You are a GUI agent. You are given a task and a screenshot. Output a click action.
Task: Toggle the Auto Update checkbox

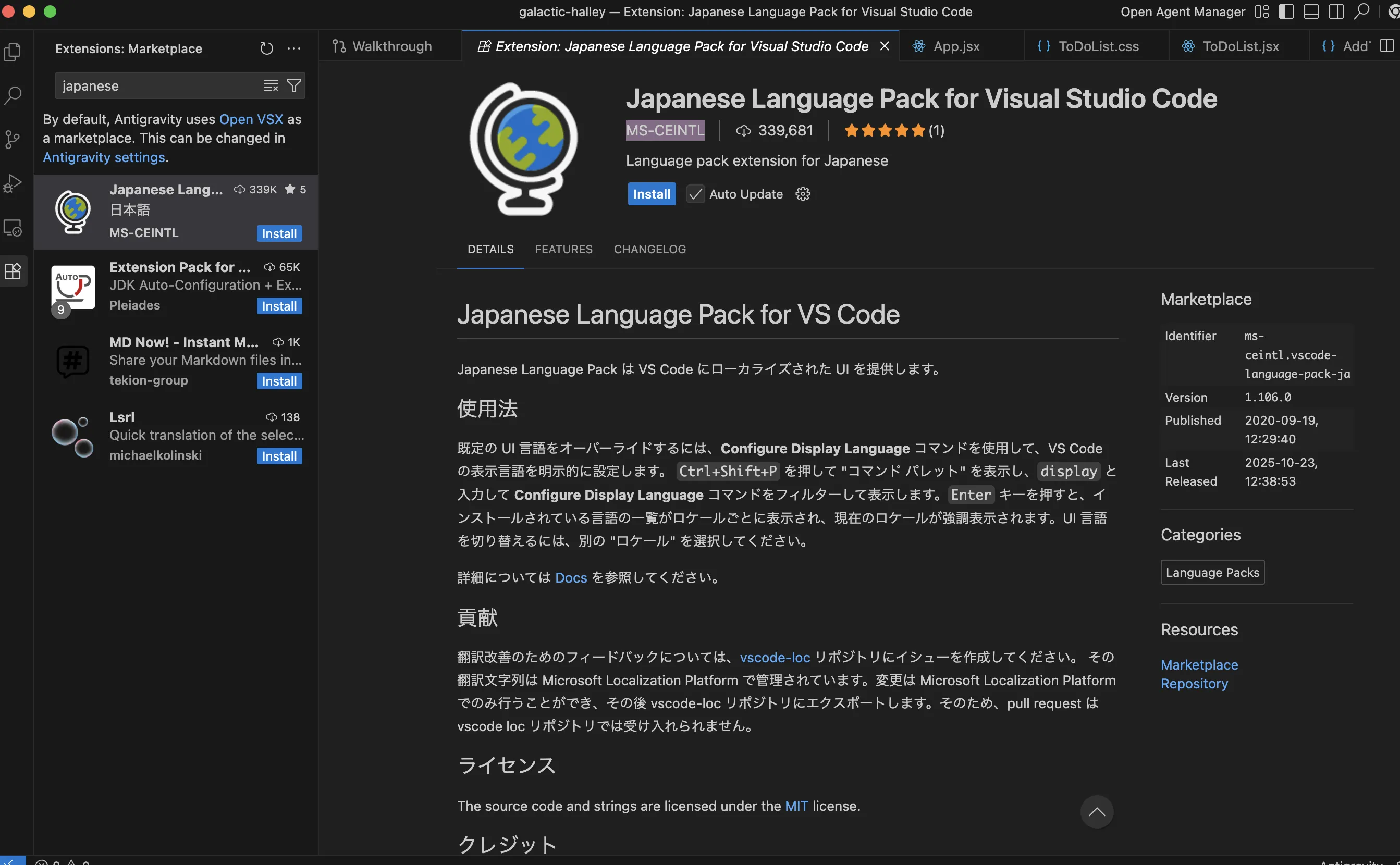(x=695, y=194)
